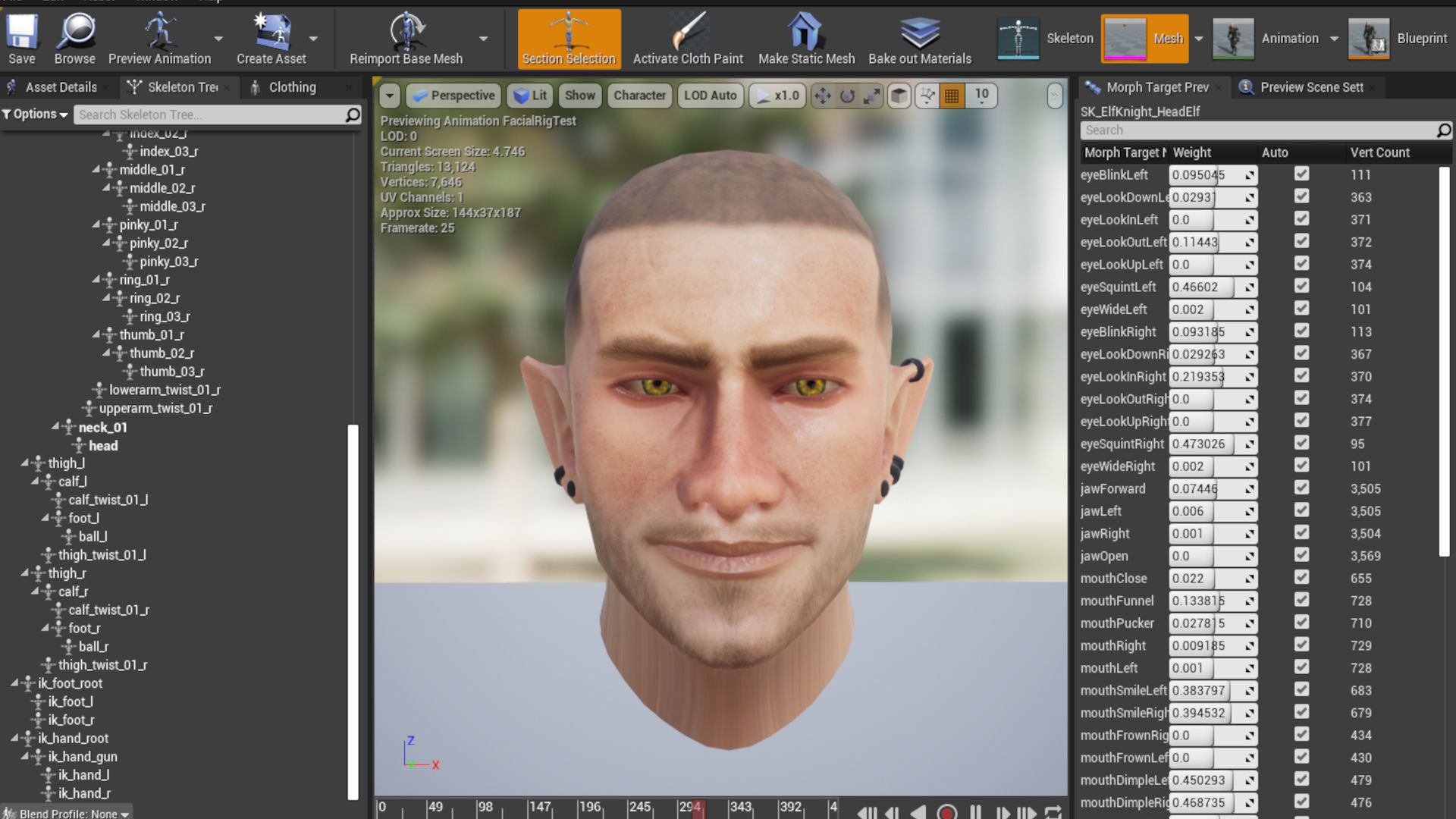This screenshot has width=1456, height=819.
Task: Click the Character button in viewport
Action: click(x=639, y=96)
